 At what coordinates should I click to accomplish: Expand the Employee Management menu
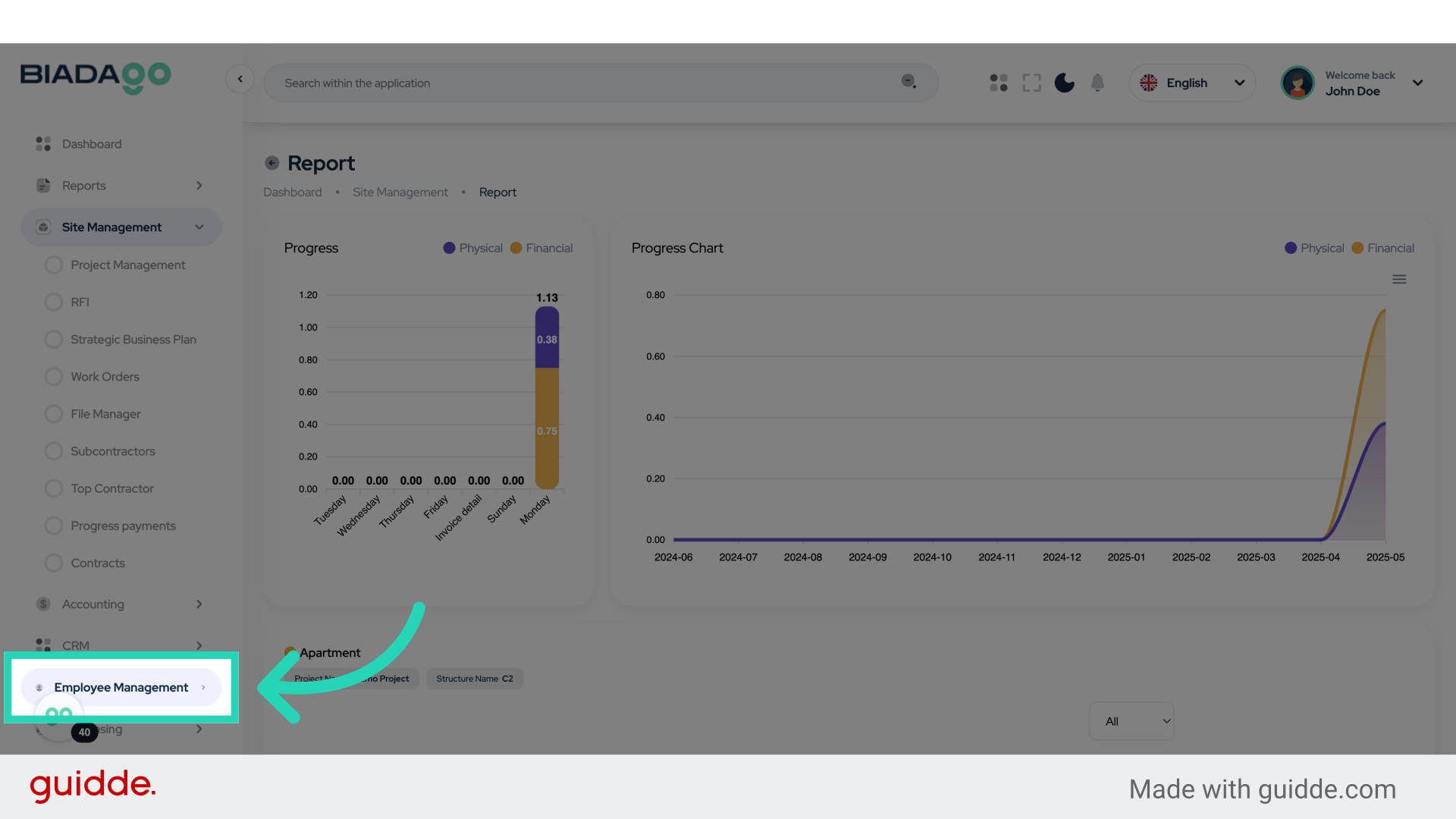tap(121, 687)
